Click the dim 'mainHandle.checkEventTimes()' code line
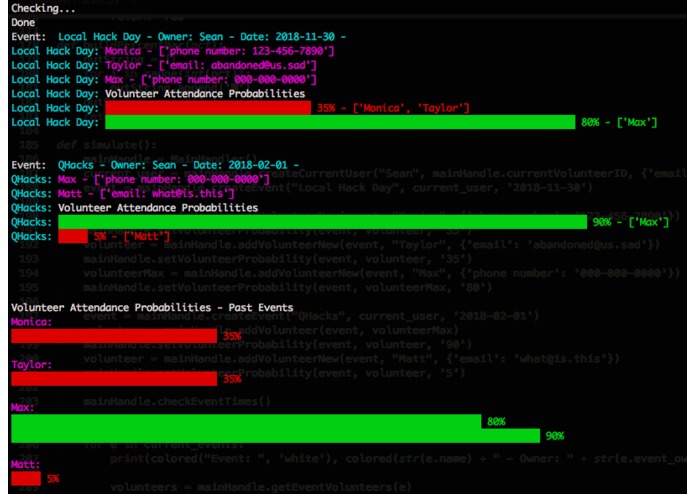The image size is (695, 494). (176, 401)
